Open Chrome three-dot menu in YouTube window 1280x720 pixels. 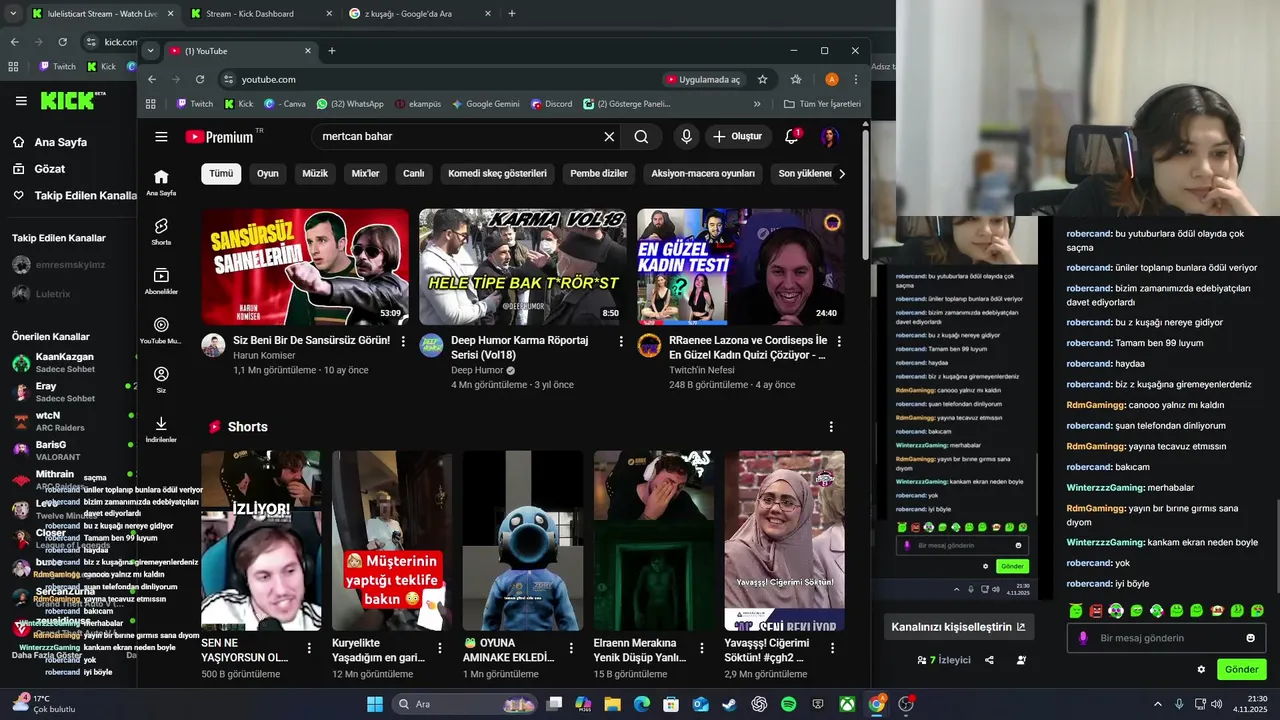856,79
